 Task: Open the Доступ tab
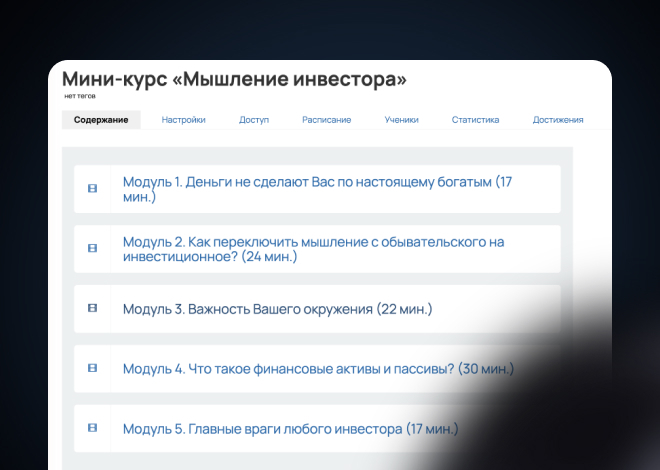(x=254, y=120)
